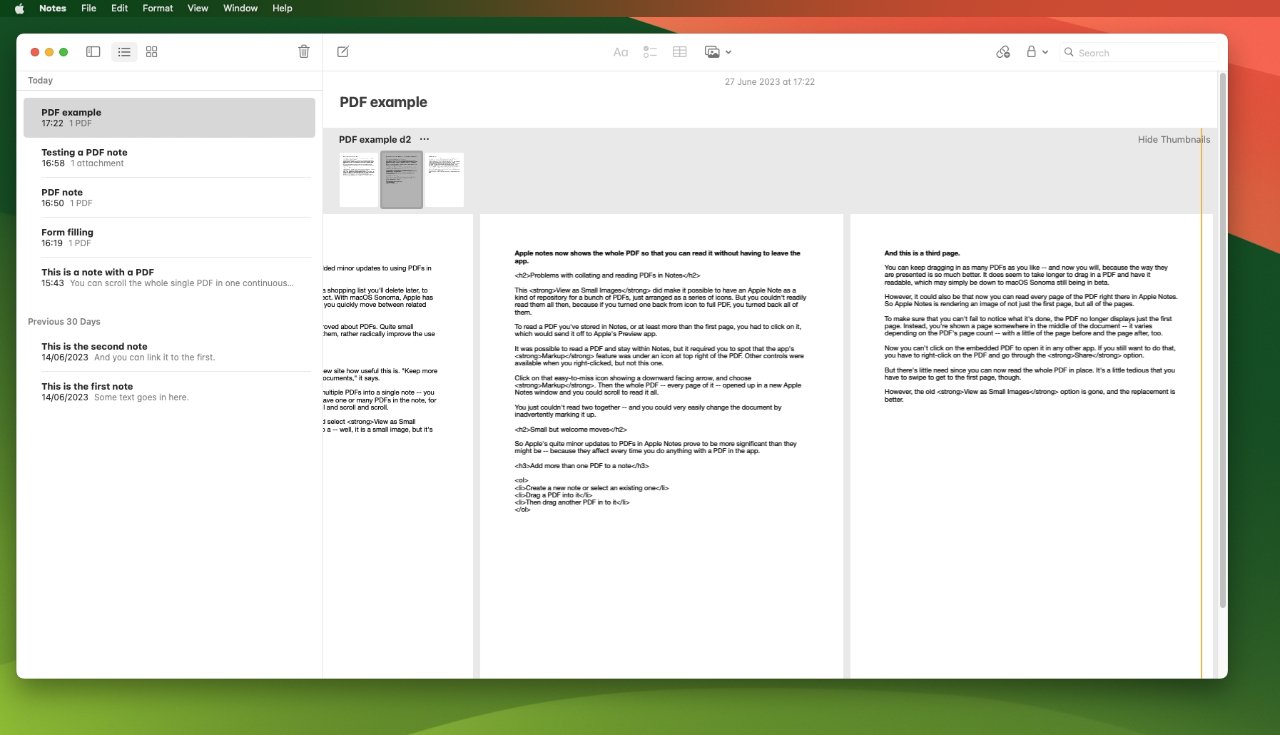Switch notes list to gallery view
This screenshot has height=735, width=1280.
coord(151,51)
